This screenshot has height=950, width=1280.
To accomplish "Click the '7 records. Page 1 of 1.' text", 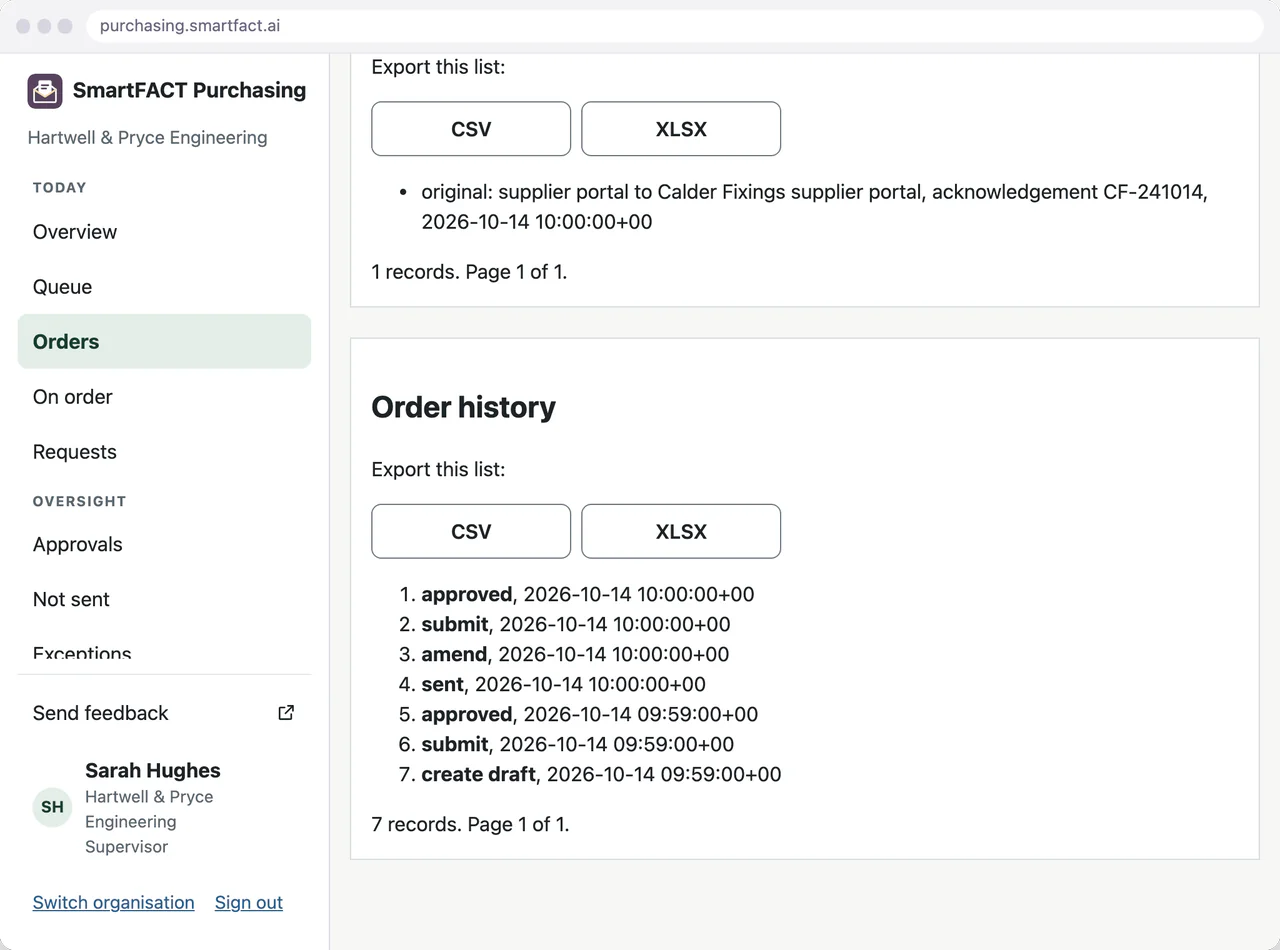I will point(470,824).
